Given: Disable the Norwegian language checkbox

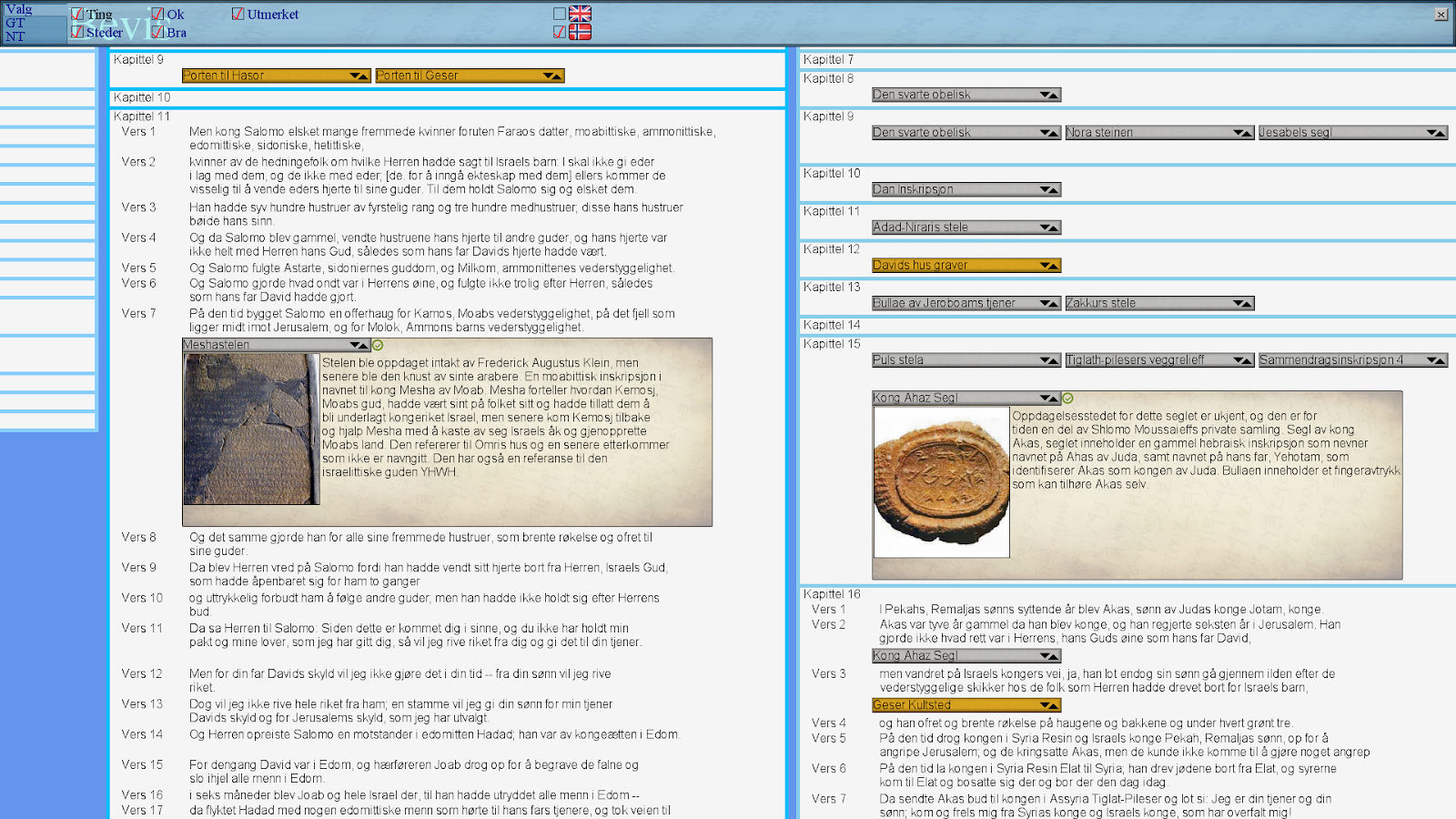Looking at the screenshot, I should click(560, 32).
